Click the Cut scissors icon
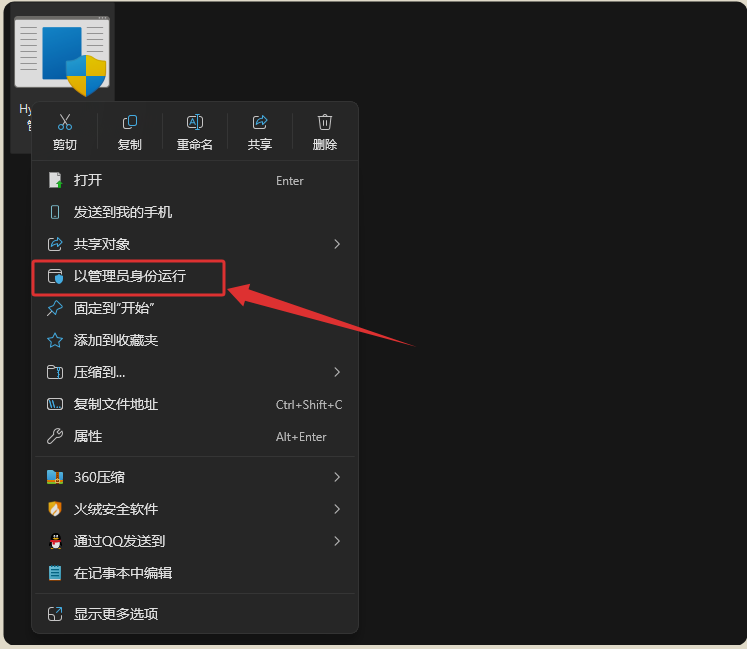This screenshot has width=747, height=649. coord(65,122)
